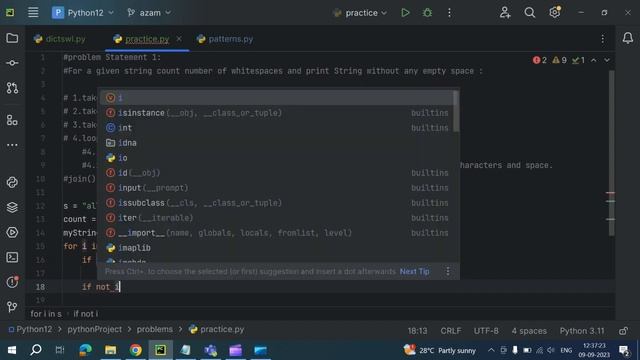
Task: Open the Terminal tool window
Action: 12,257
